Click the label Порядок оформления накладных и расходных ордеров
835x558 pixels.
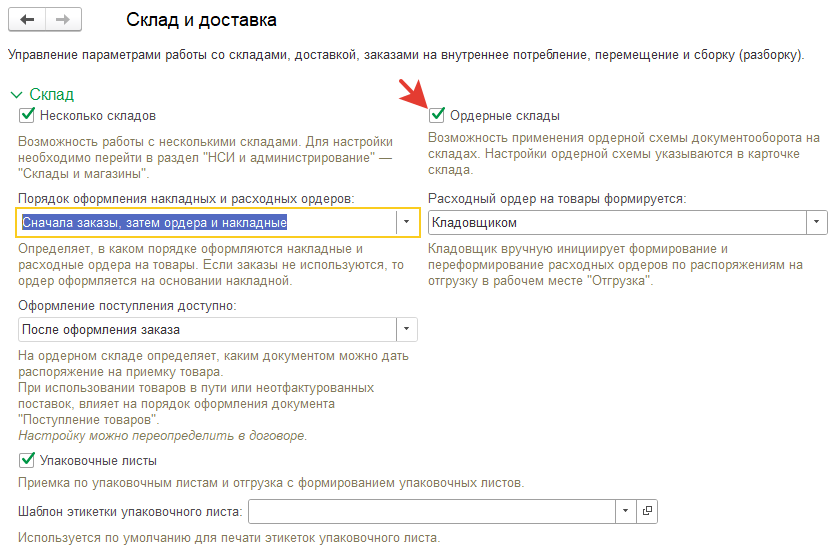[x=186, y=199]
